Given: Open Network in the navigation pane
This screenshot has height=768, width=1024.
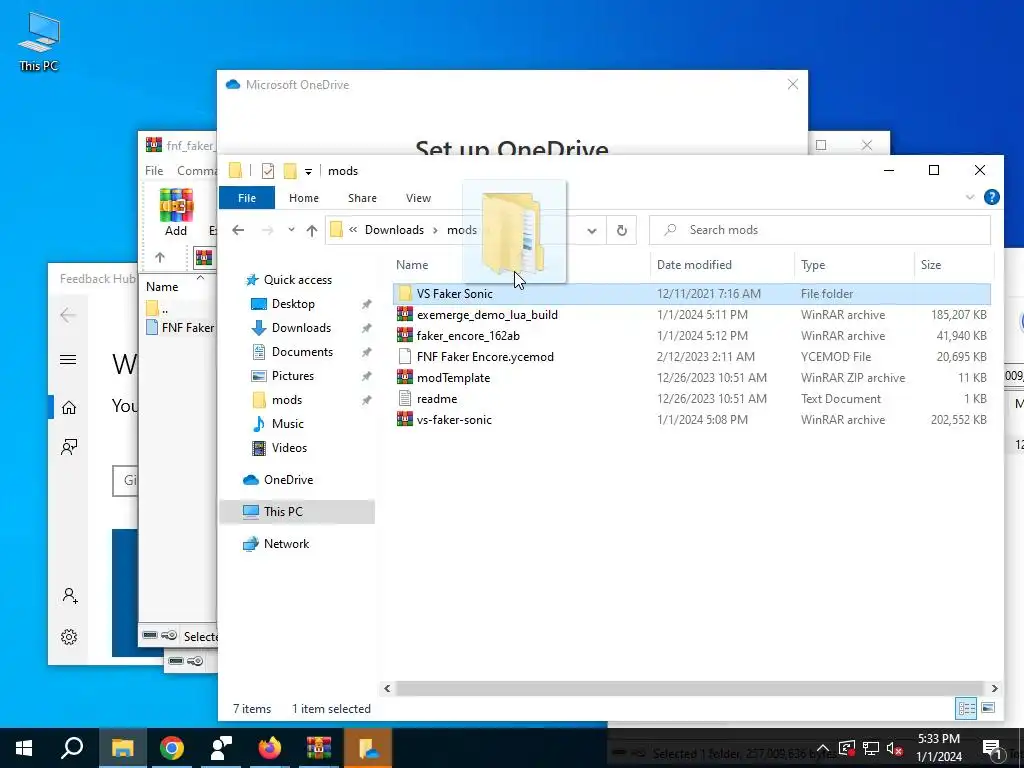Looking at the screenshot, I should coord(286,544).
